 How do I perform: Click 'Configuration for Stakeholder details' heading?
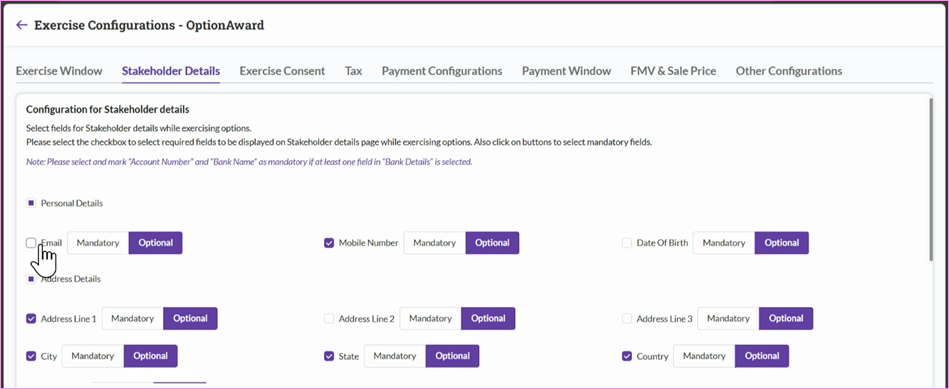coord(108,110)
